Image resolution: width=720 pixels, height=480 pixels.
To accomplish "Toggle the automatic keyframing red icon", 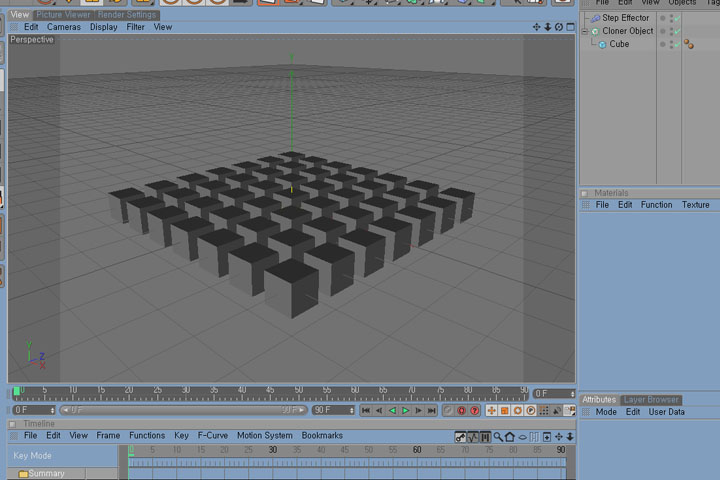I will 461,410.
